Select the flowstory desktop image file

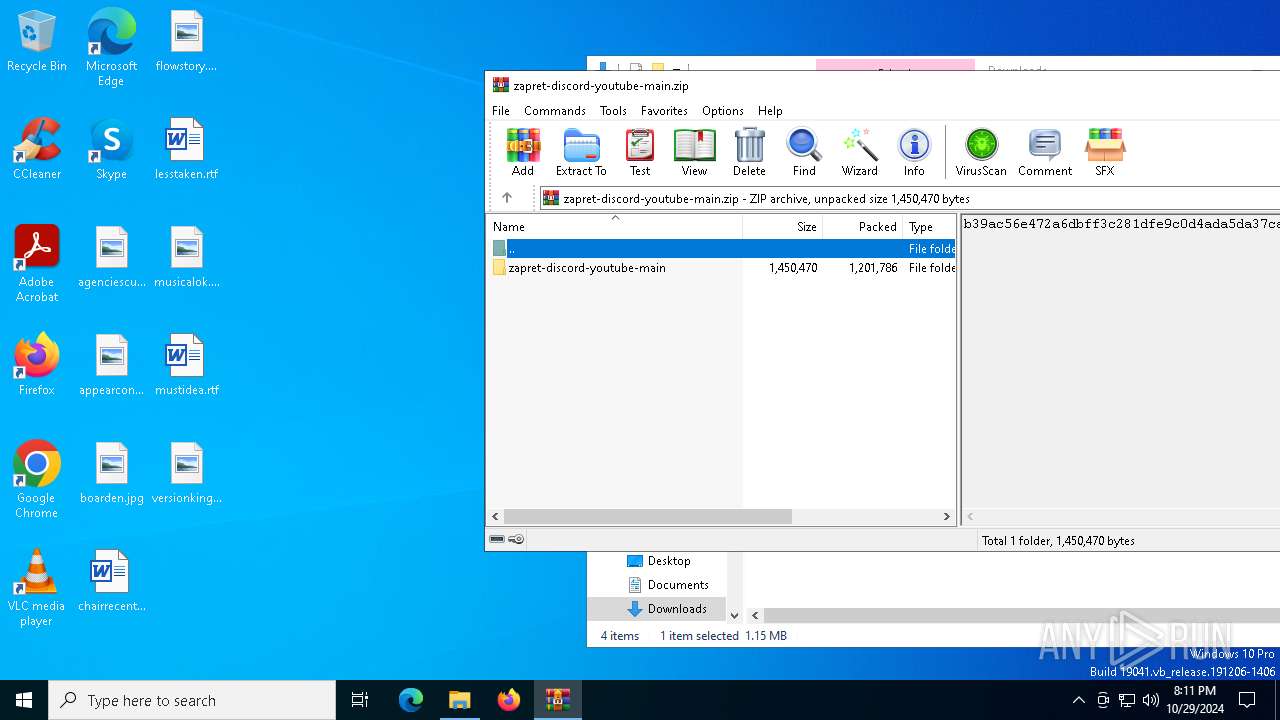click(186, 42)
